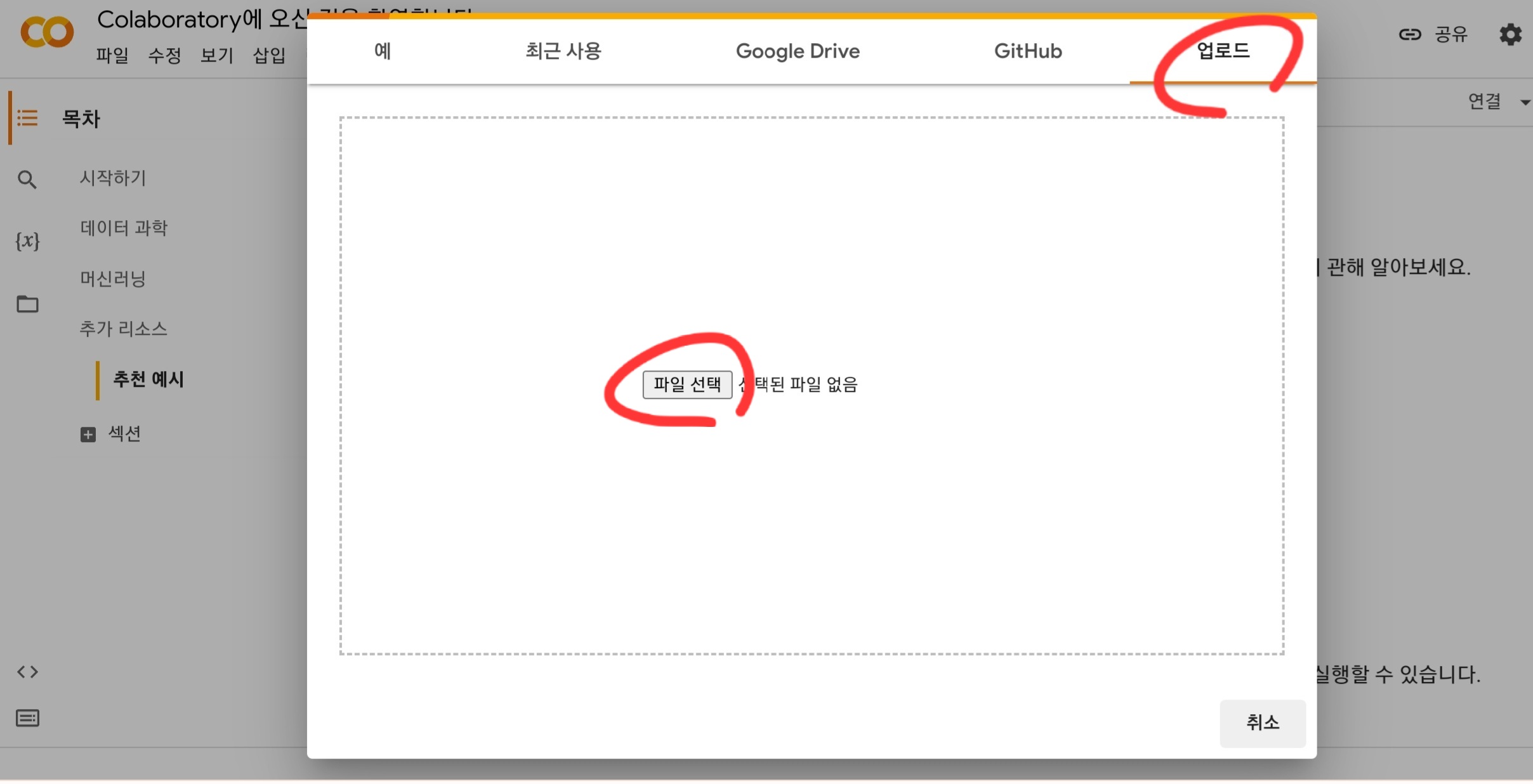Expand the 연결 dropdown arrow
The width and height of the screenshot is (1533, 784).
pos(1525,102)
